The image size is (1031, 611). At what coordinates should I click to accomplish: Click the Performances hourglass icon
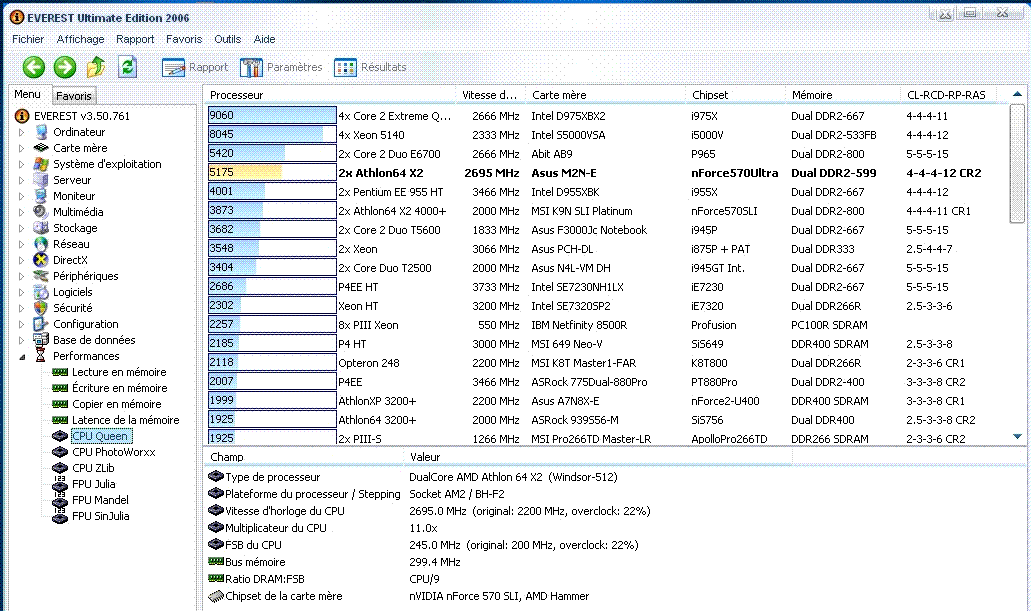pyautogui.click(x=41, y=356)
